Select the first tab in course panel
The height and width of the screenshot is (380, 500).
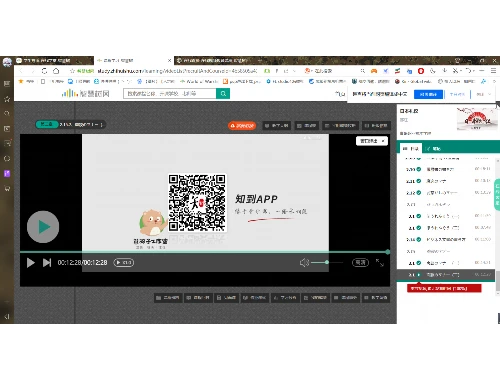tap(410, 149)
